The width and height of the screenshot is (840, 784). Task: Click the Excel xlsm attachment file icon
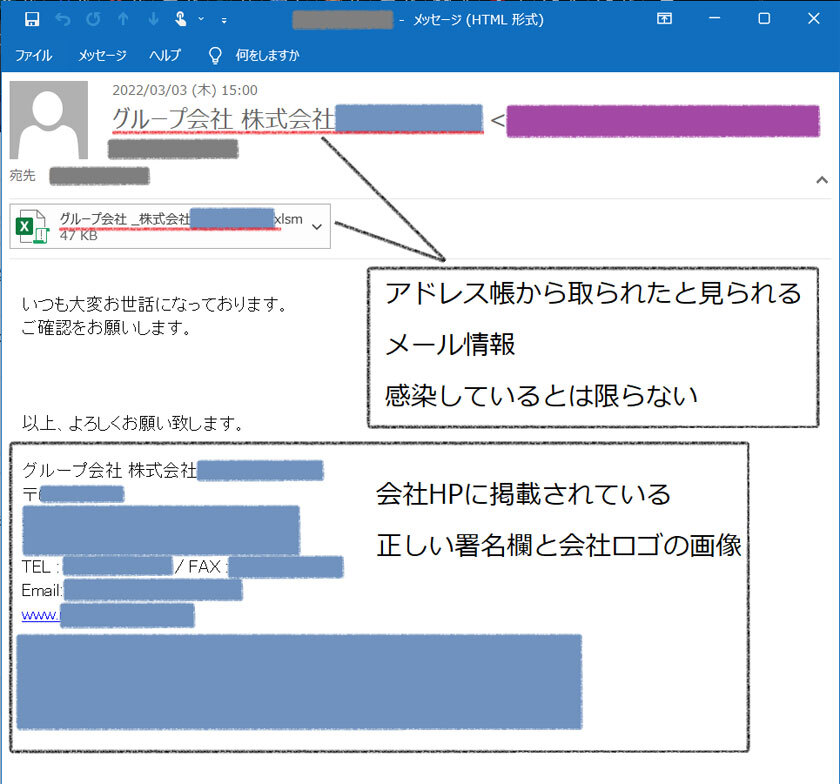[32, 227]
